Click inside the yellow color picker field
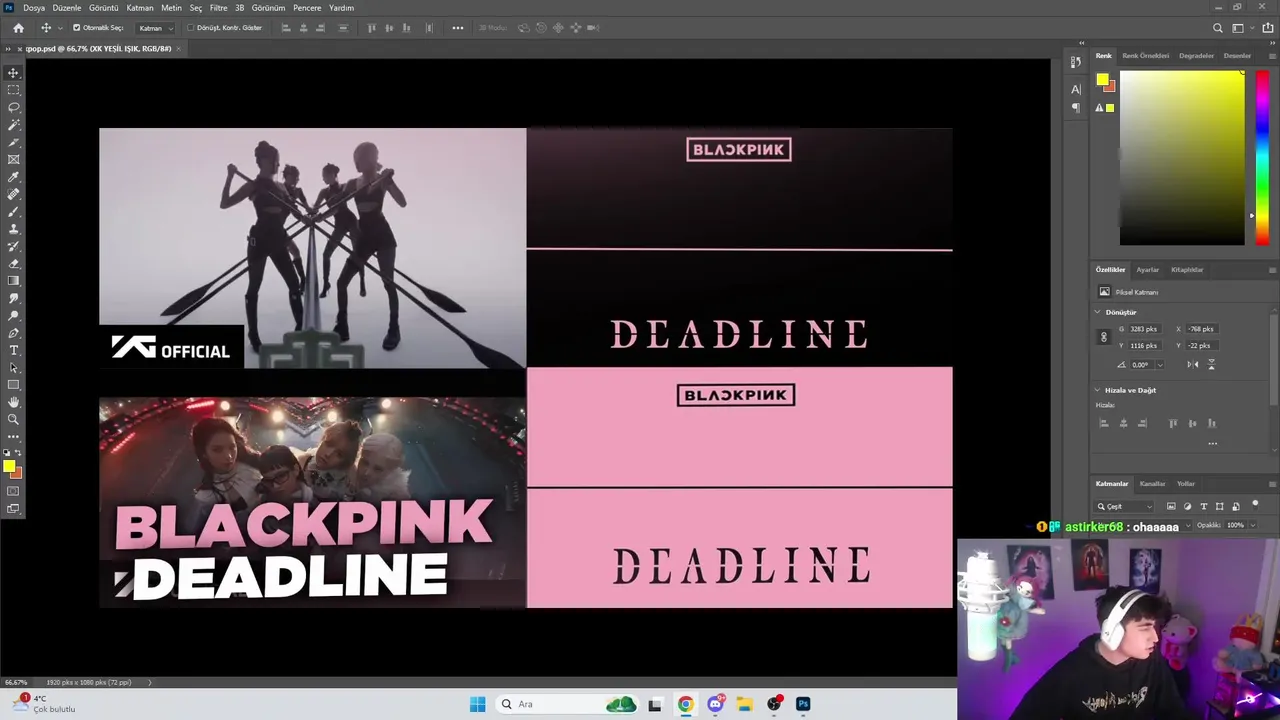1280x720 pixels. point(1181,157)
